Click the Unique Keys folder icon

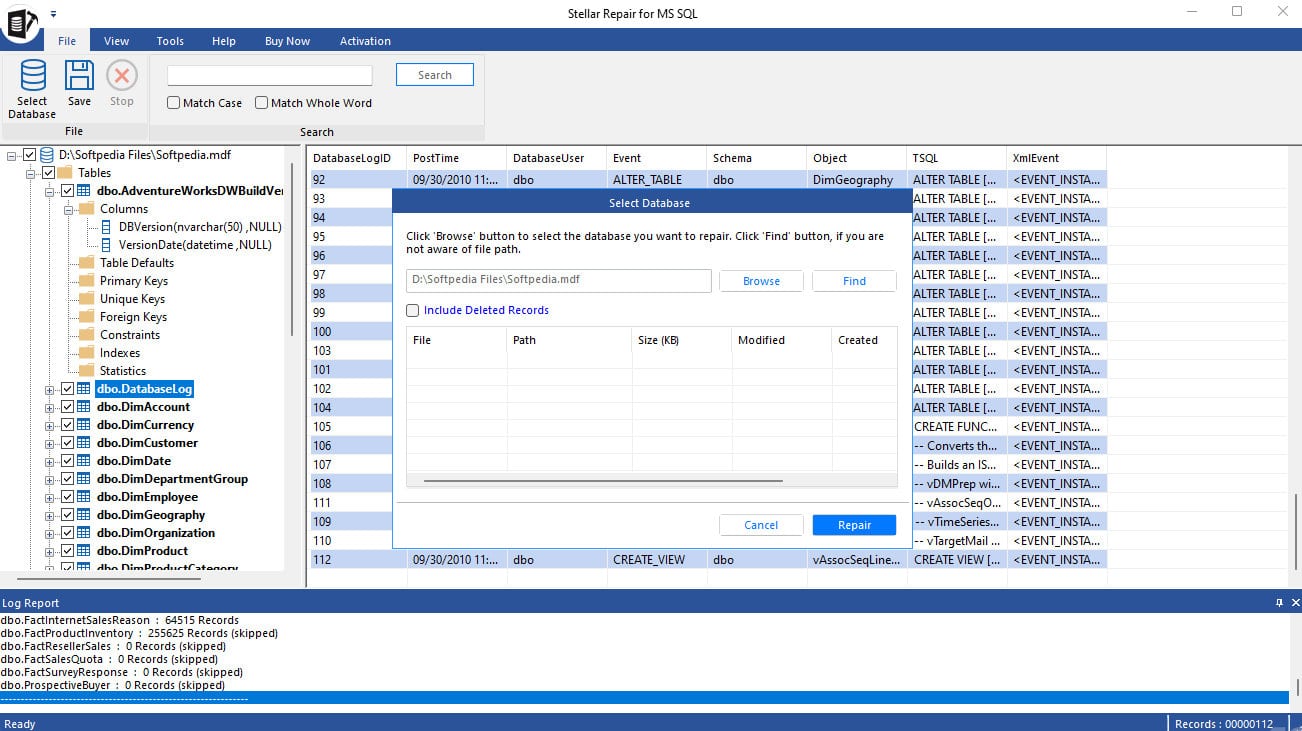86,299
